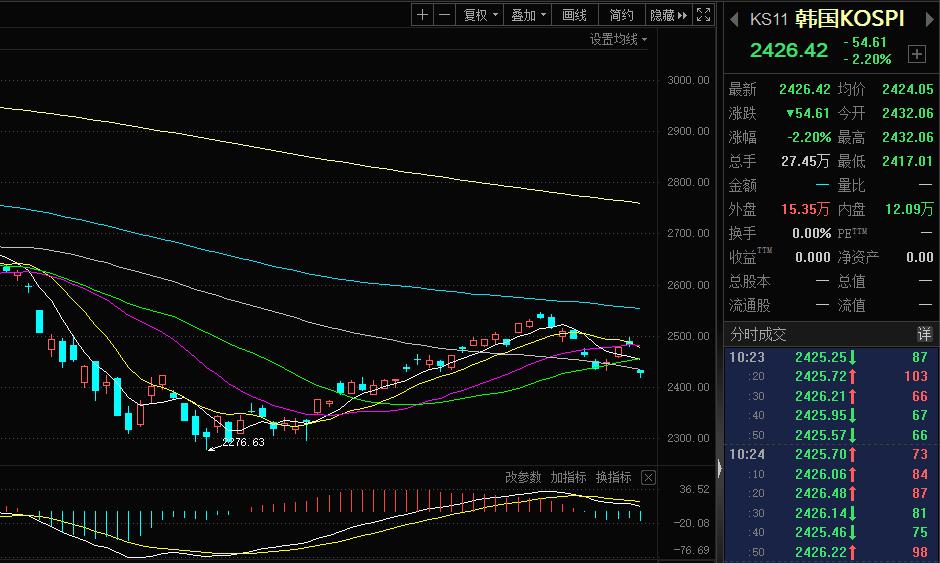
Task: Open 叠加 overlay dropdown
Action: pyautogui.click(x=528, y=15)
